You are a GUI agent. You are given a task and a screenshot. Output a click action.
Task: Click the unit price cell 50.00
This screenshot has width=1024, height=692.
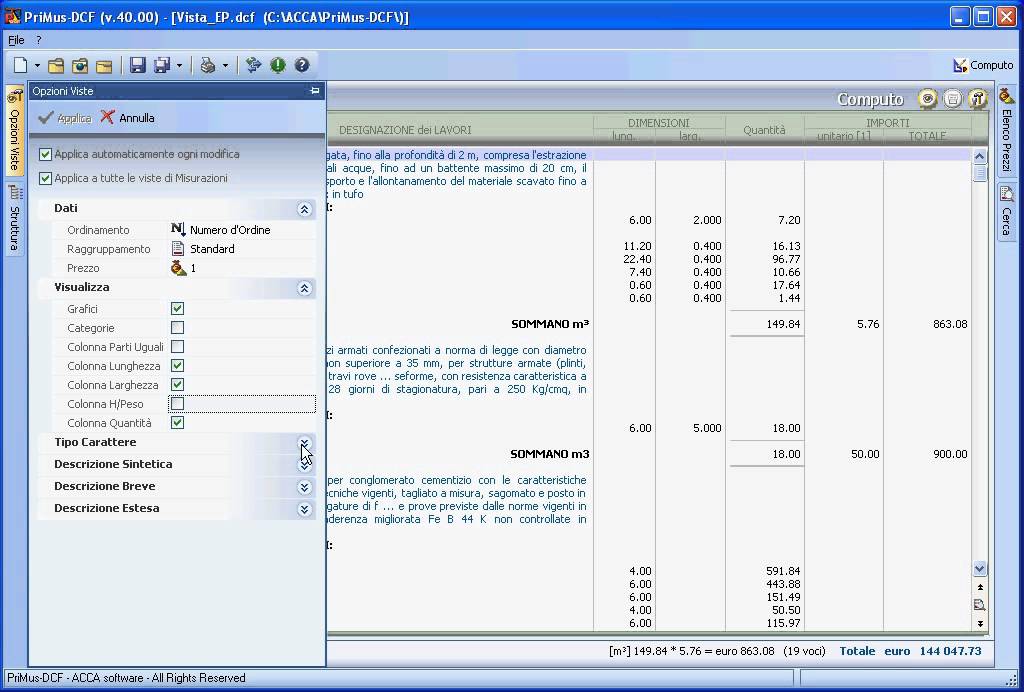(x=865, y=454)
